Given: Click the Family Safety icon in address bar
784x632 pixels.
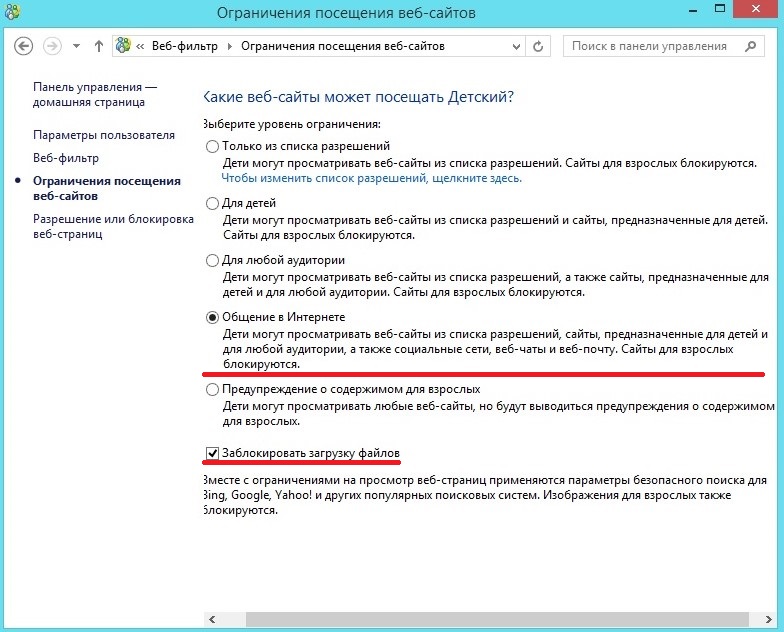Looking at the screenshot, I should (123, 46).
